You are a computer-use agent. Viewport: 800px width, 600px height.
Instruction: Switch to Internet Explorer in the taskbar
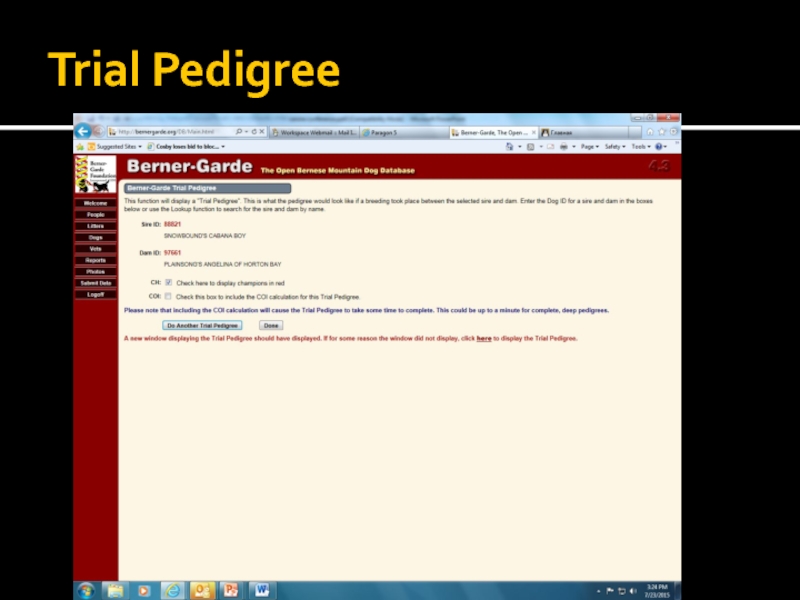pos(173,591)
